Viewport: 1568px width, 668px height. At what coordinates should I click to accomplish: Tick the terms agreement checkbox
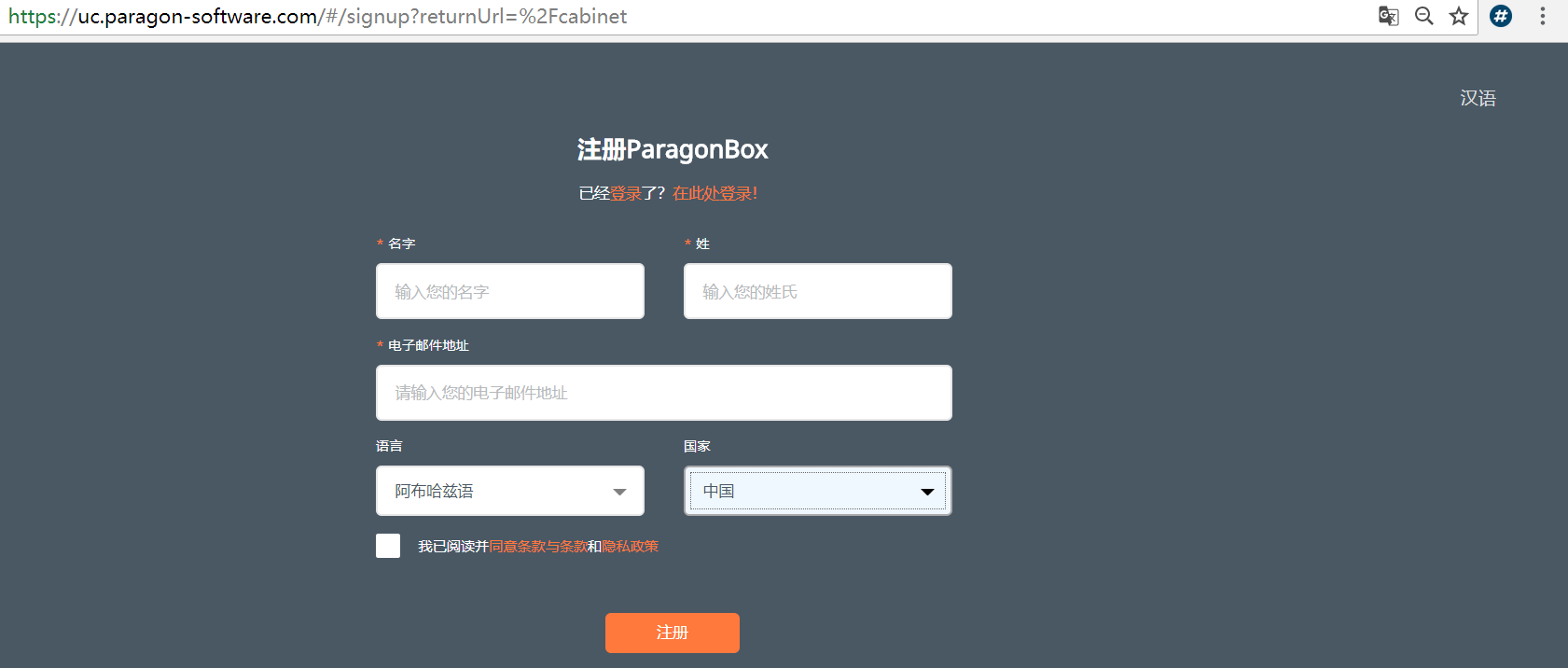(388, 546)
